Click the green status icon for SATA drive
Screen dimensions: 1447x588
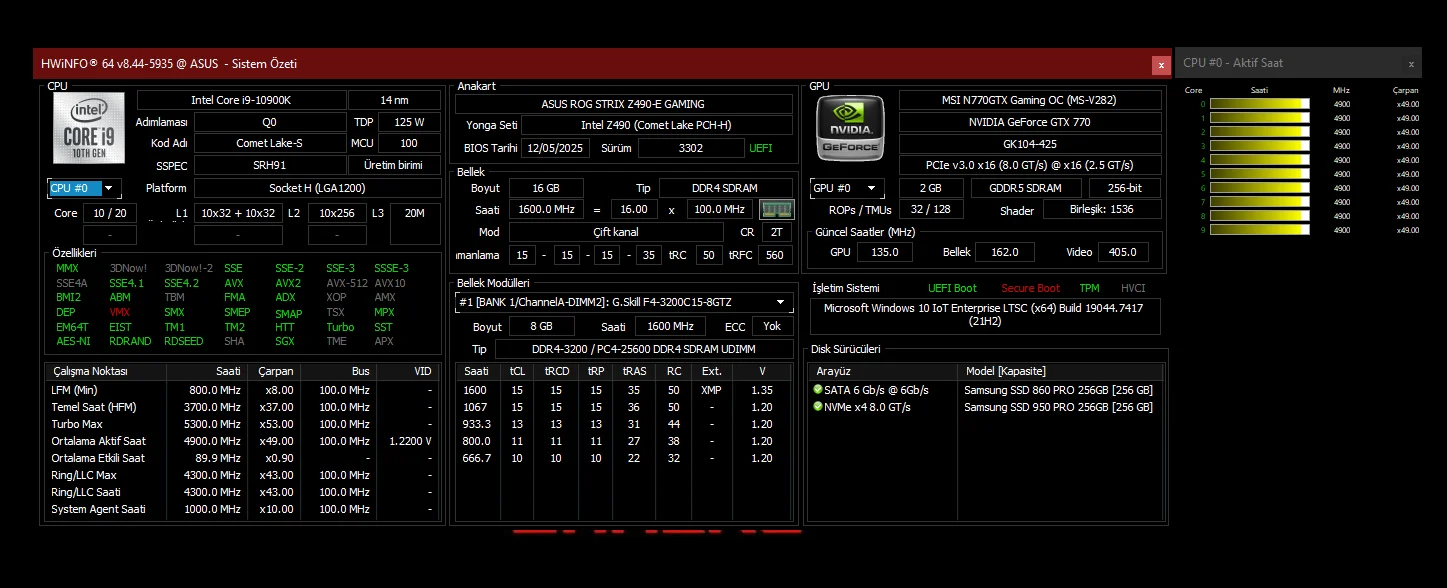pyautogui.click(x=818, y=390)
